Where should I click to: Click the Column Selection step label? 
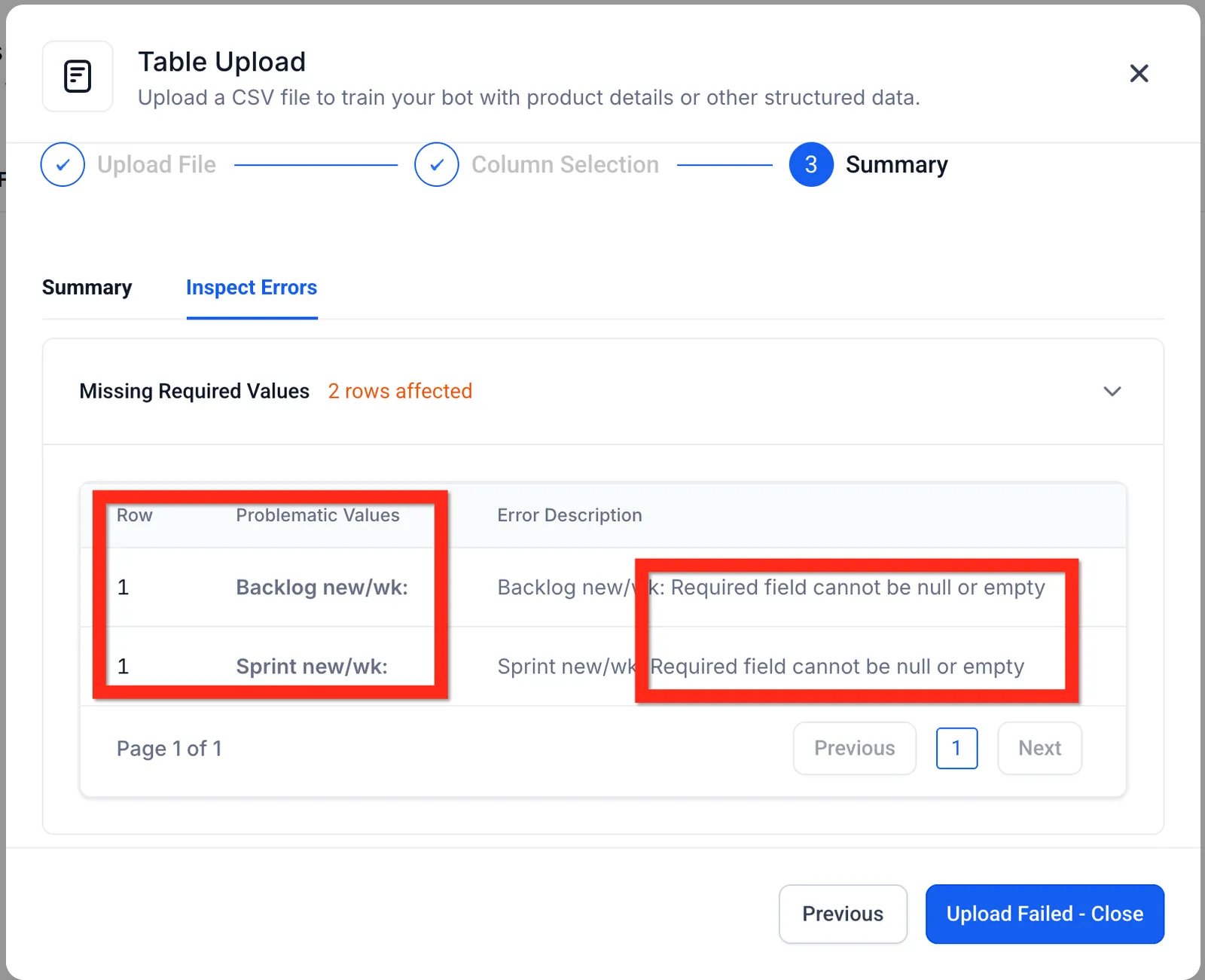point(565,164)
